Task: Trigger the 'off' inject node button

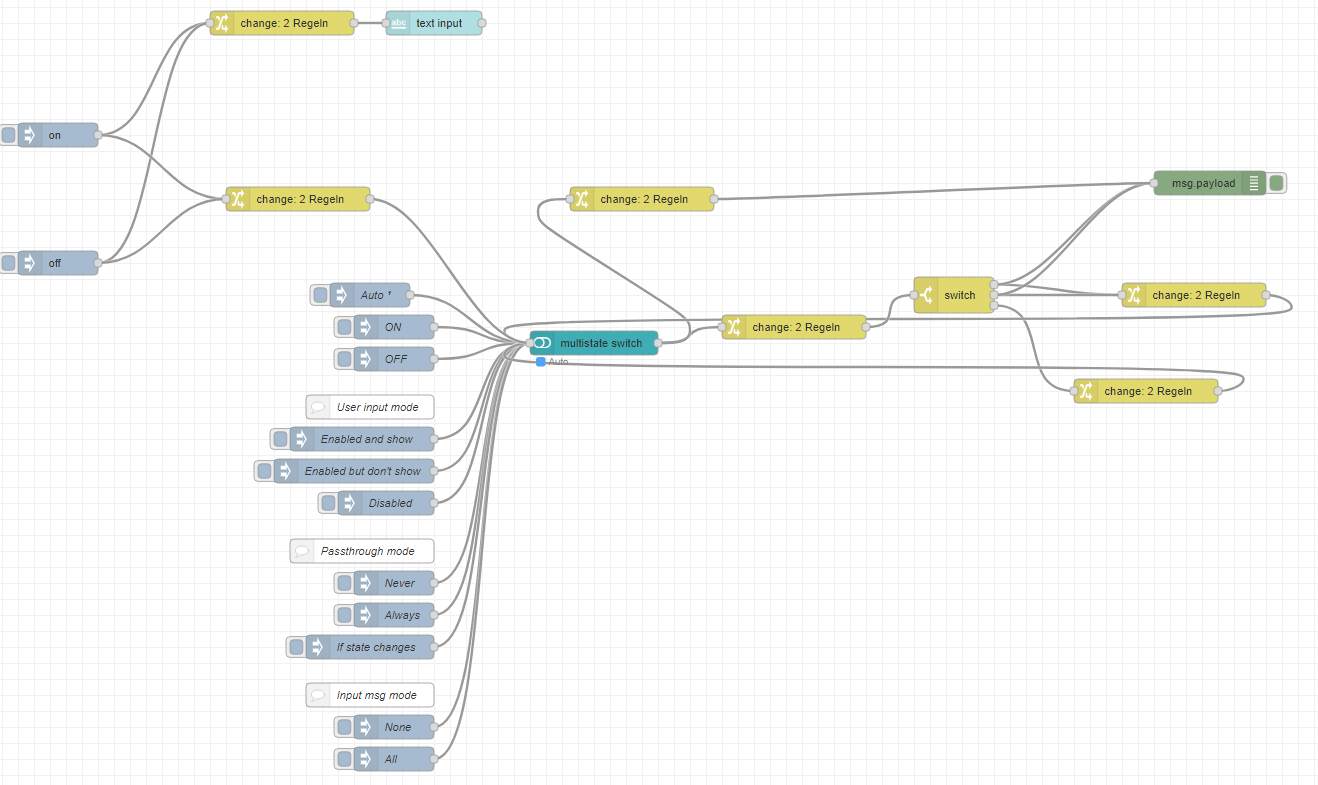Action: tap(8, 263)
